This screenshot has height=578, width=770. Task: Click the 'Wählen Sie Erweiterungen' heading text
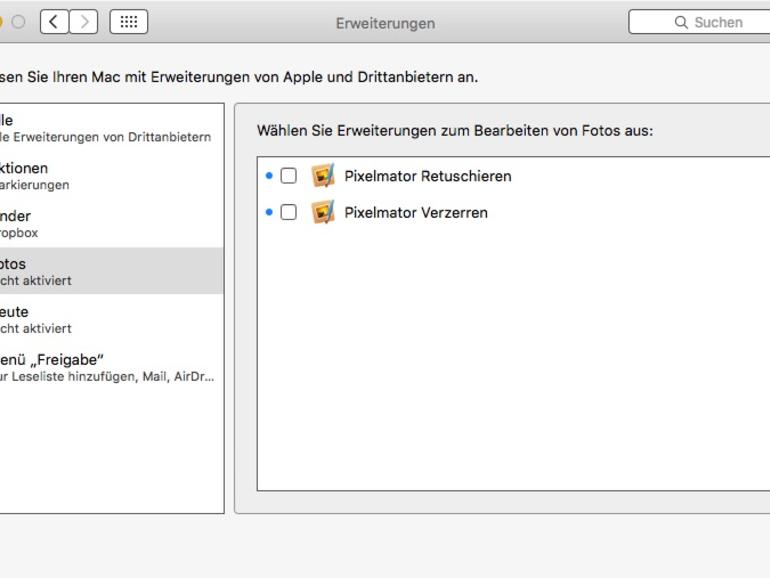(455, 131)
